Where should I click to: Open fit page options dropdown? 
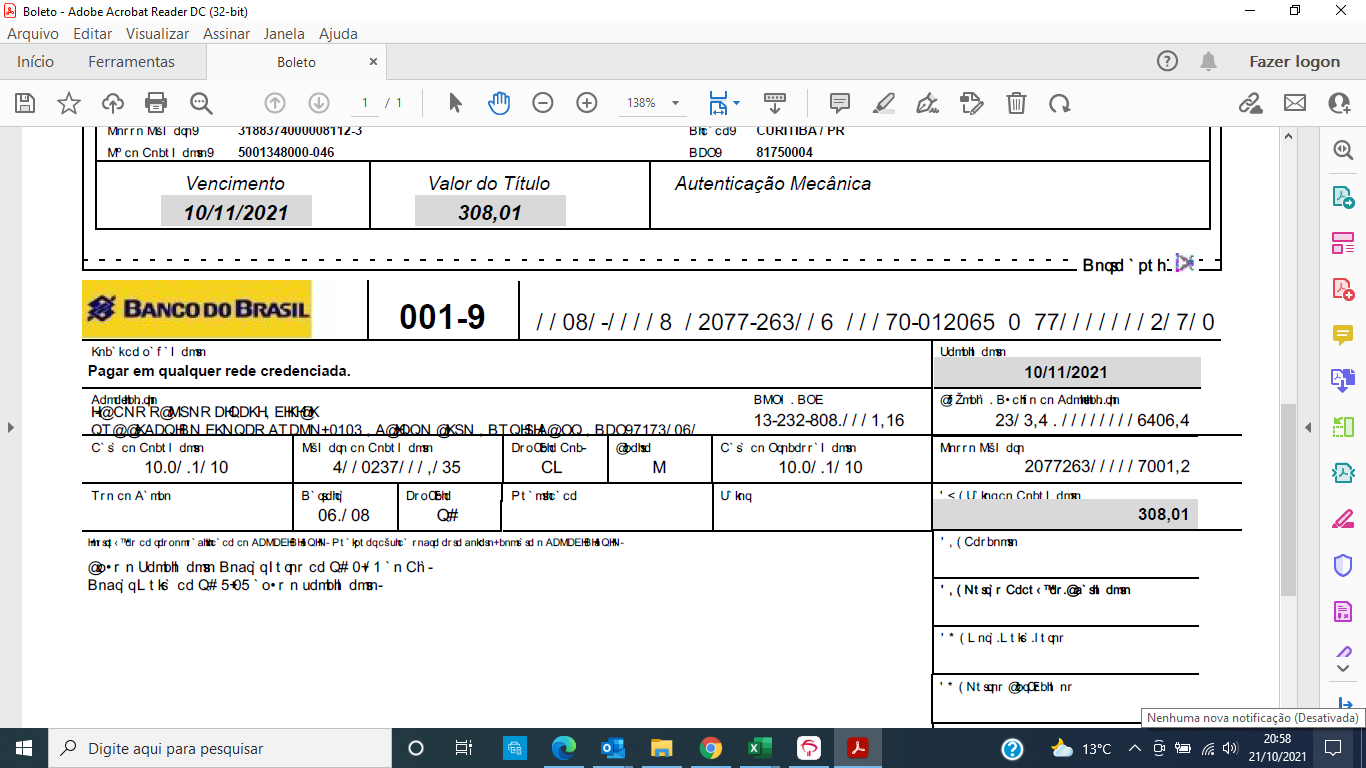724,102
